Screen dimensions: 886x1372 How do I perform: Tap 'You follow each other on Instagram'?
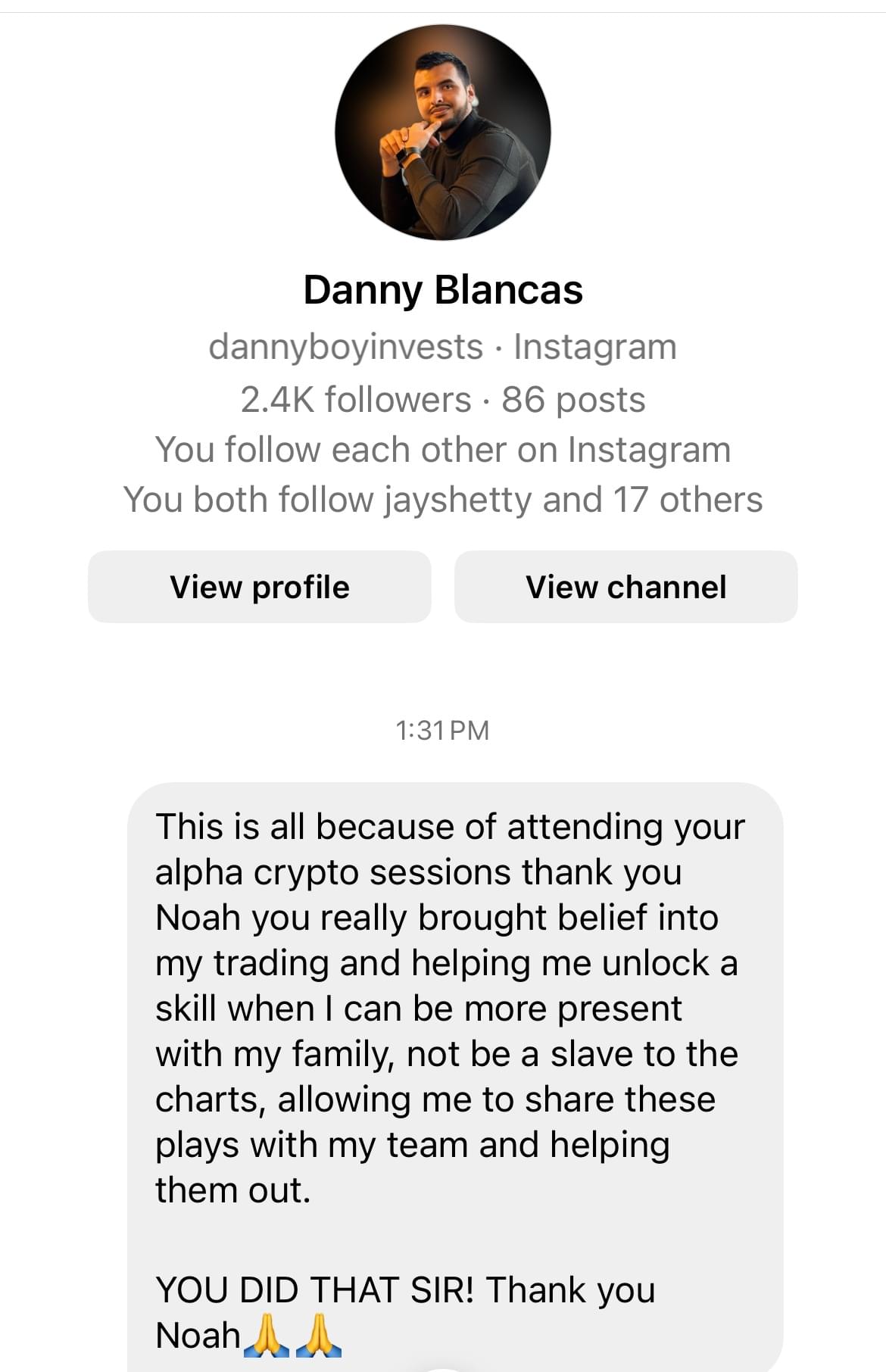(x=443, y=450)
